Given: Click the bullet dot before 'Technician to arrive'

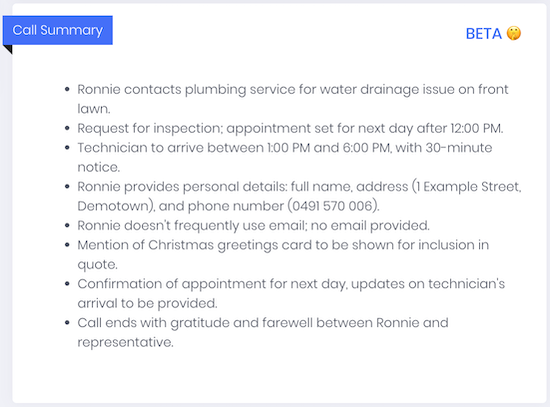Looking at the screenshot, I should pos(67,147).
